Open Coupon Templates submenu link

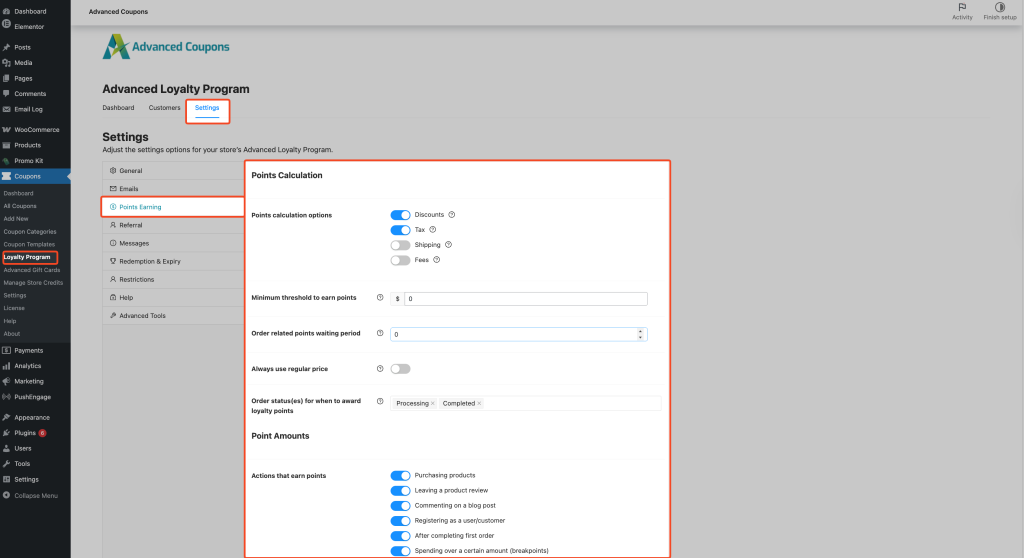click(29, 244)
